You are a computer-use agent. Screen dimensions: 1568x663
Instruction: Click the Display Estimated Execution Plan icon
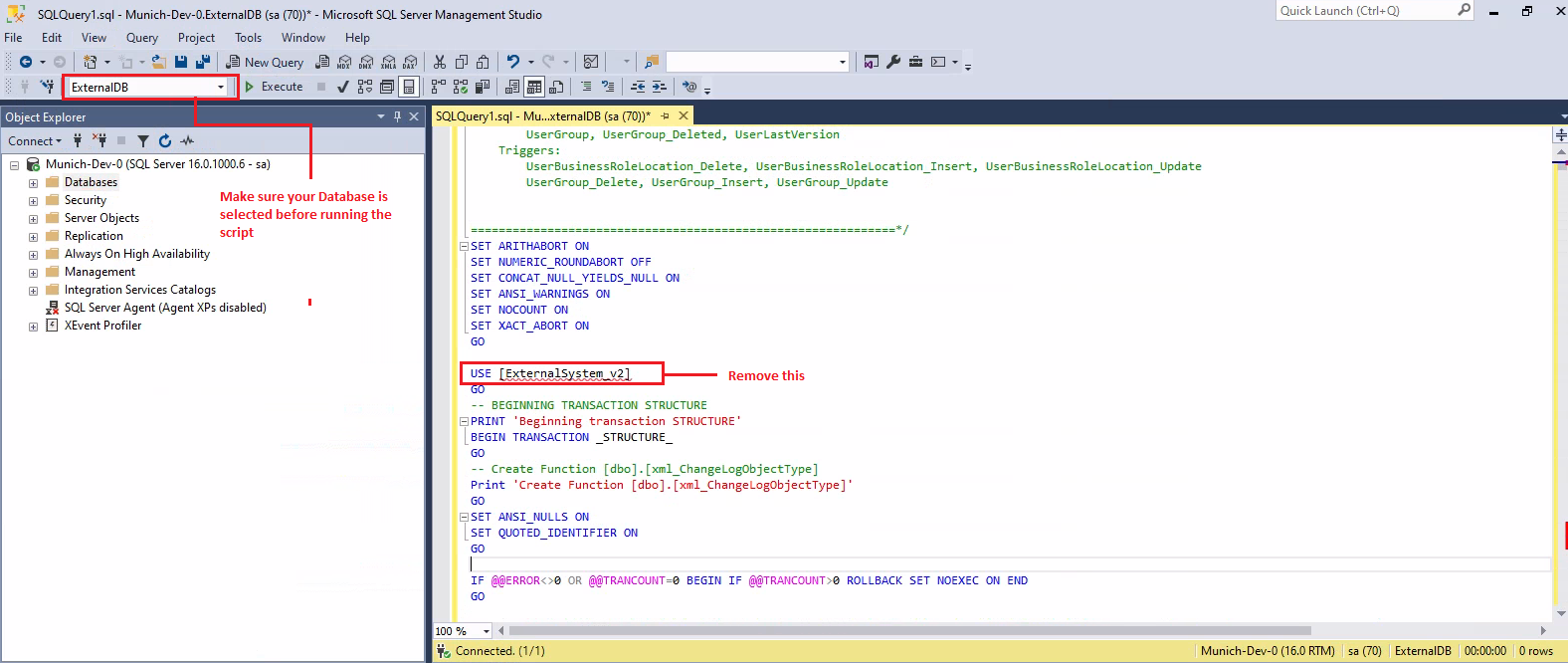(365, 87)
